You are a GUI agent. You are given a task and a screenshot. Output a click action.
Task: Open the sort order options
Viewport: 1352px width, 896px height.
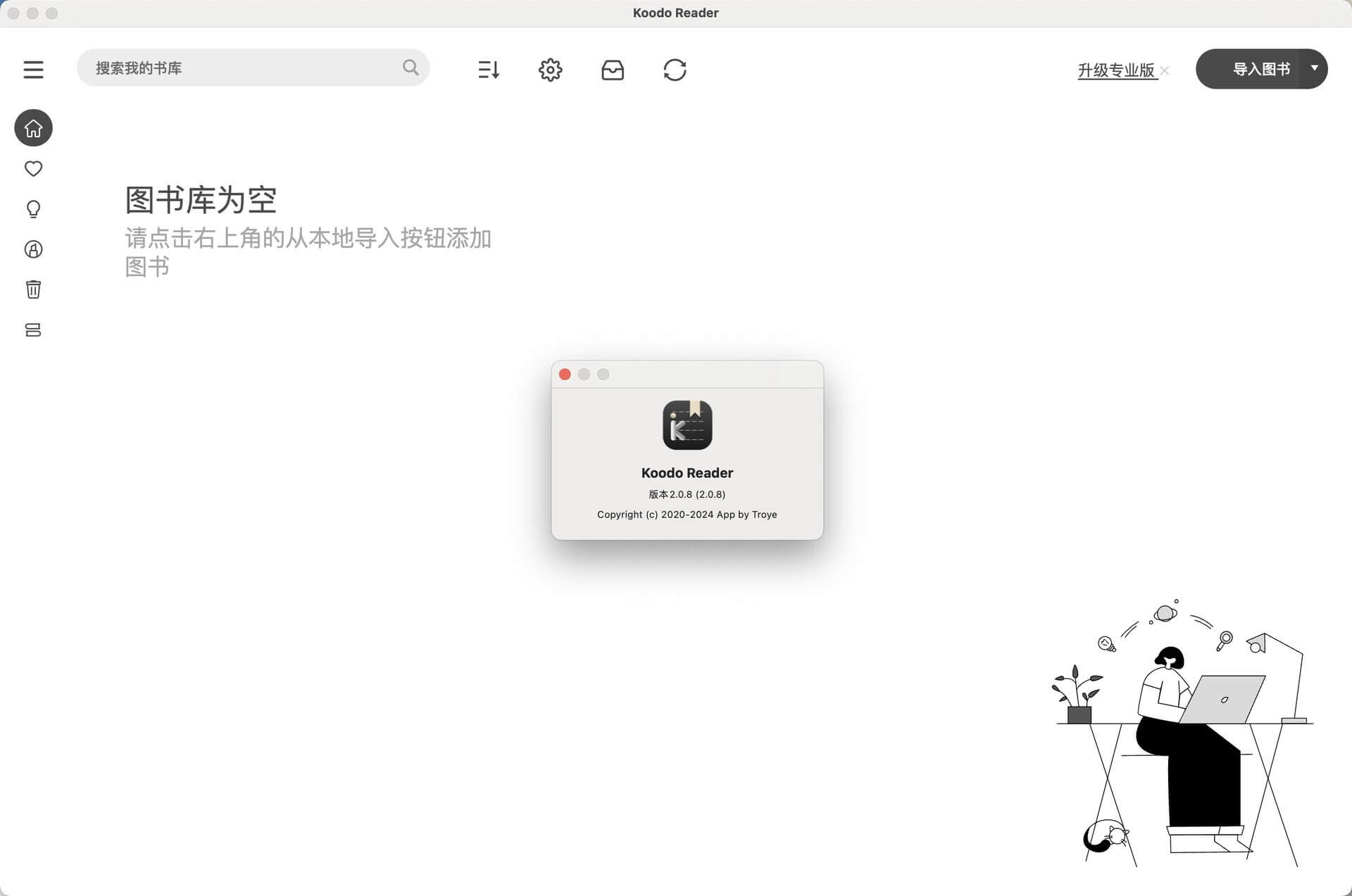(489, 70)
